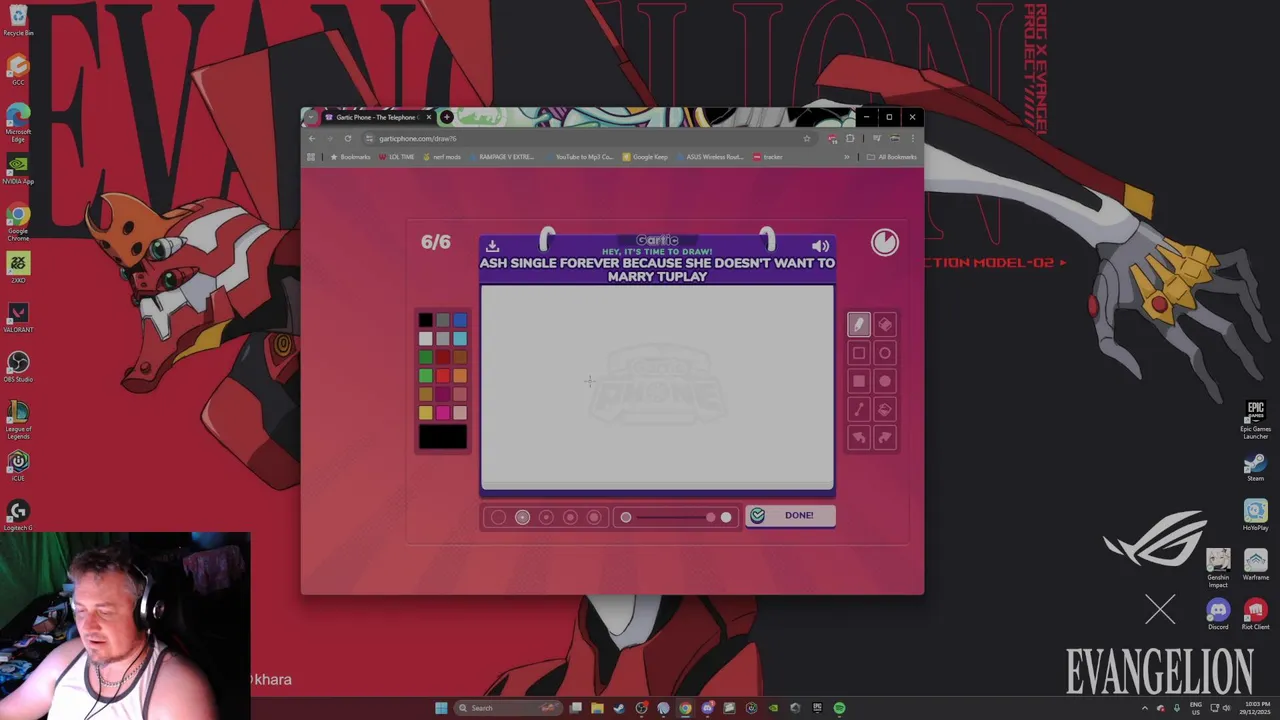Open the YouTube to Mp3 bookmark
The image size is (1280, 720).
click(580, 157)
